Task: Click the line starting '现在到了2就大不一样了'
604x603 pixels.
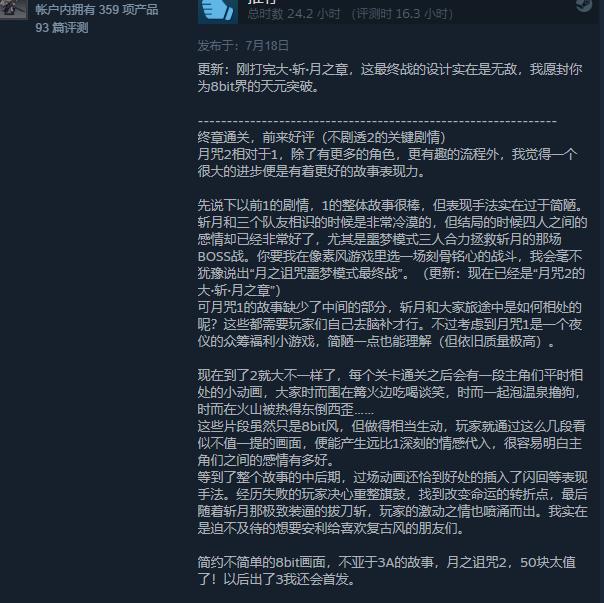Action: 390,375
